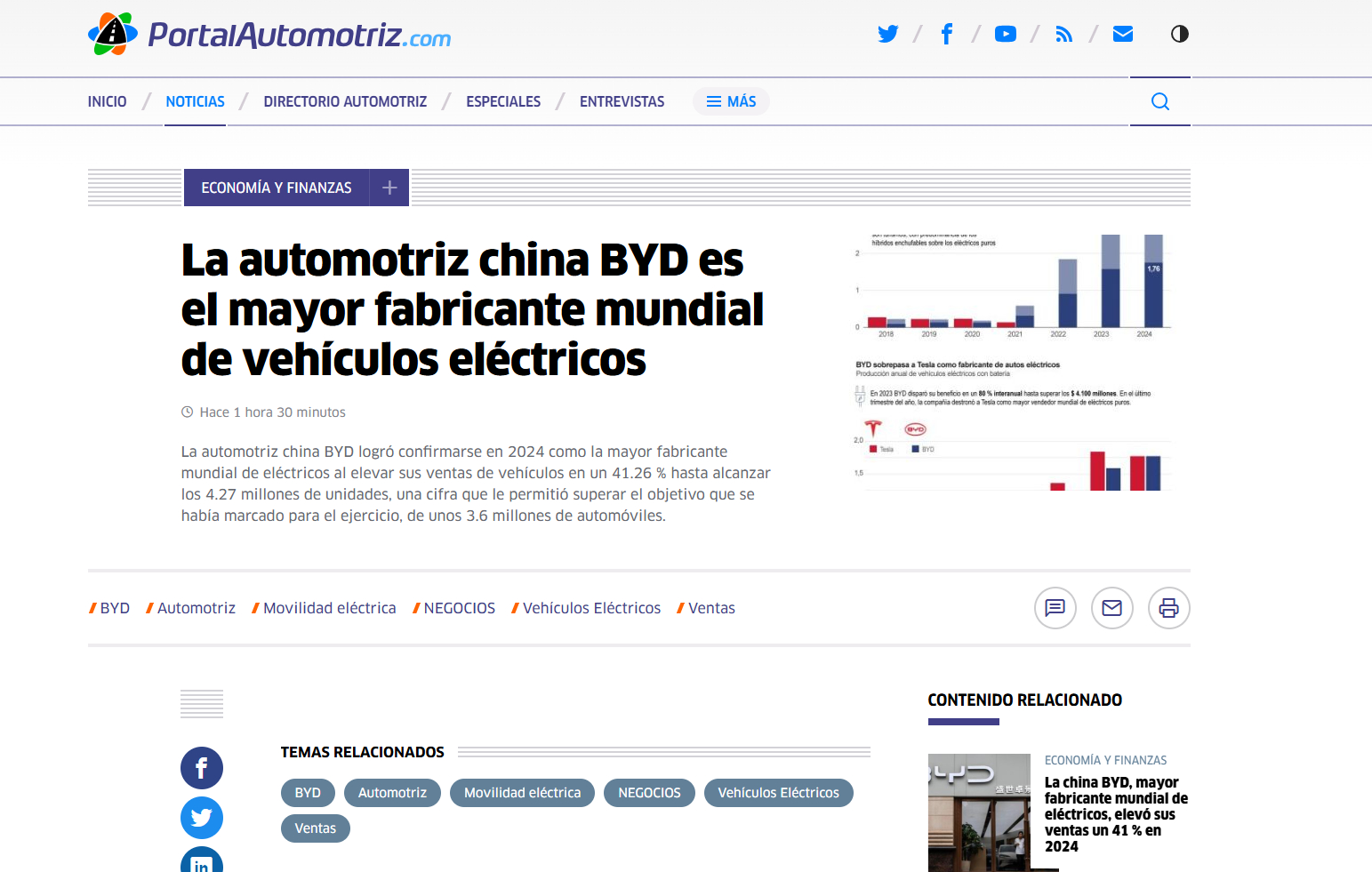Print the article with the printer icon
The width and height of the screenshot is (1372, 872).
click(1169, 608)
